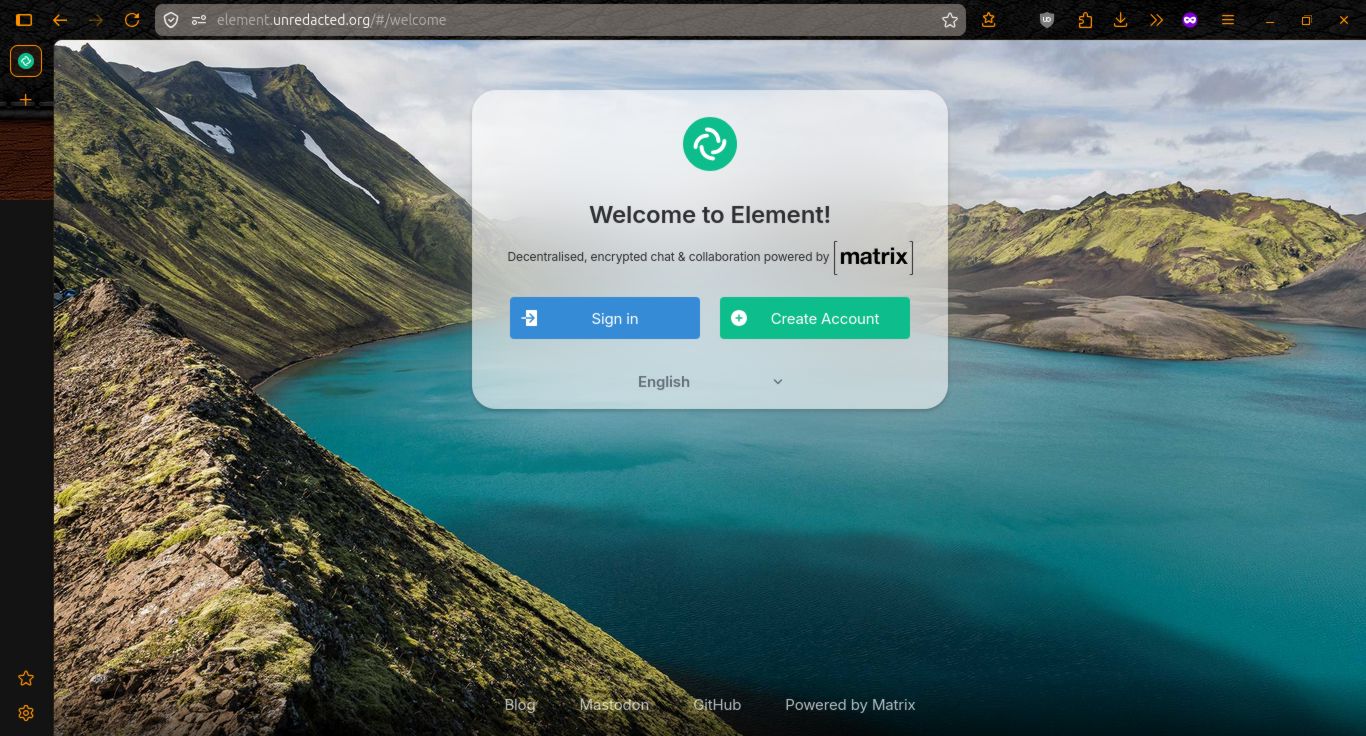The height and width of the screenshot is (736, 1366).
Task: Go forward to the next page
Action: pyautogui.click(x=96, y=20)
